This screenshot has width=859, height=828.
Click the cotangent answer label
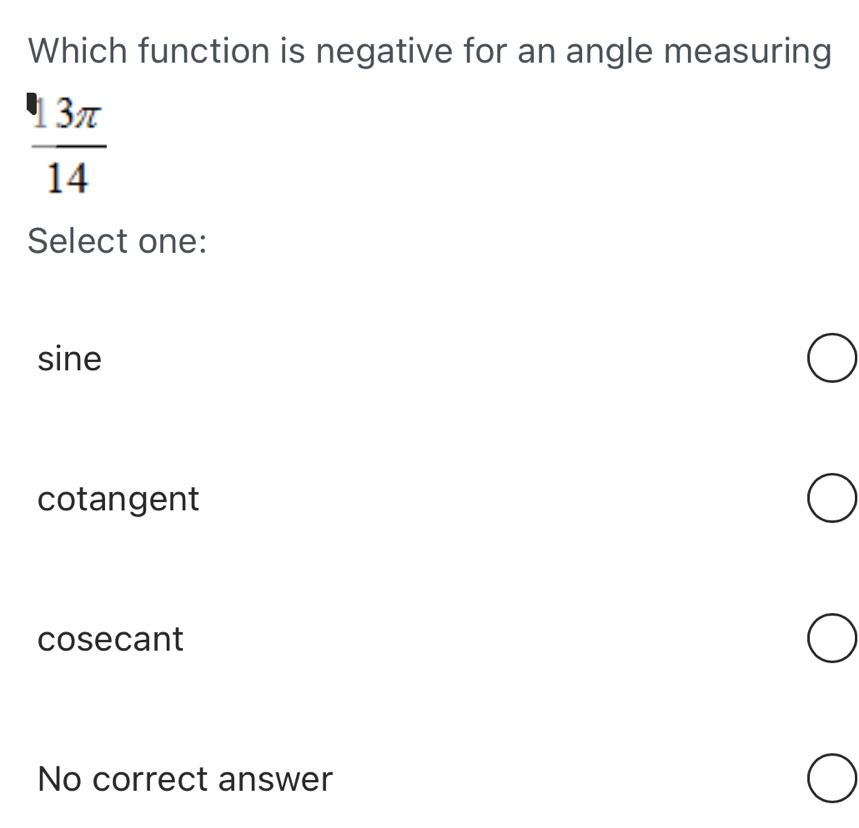[118, 498]
